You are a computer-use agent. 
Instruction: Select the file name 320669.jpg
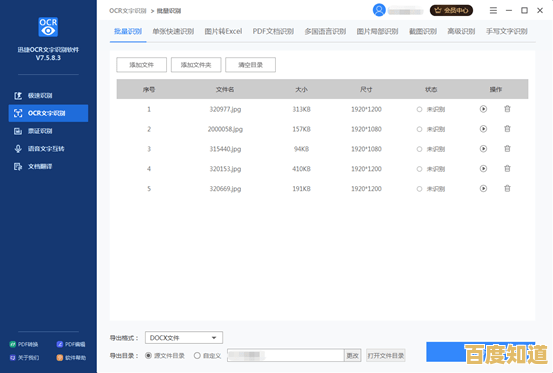point(225,189)
